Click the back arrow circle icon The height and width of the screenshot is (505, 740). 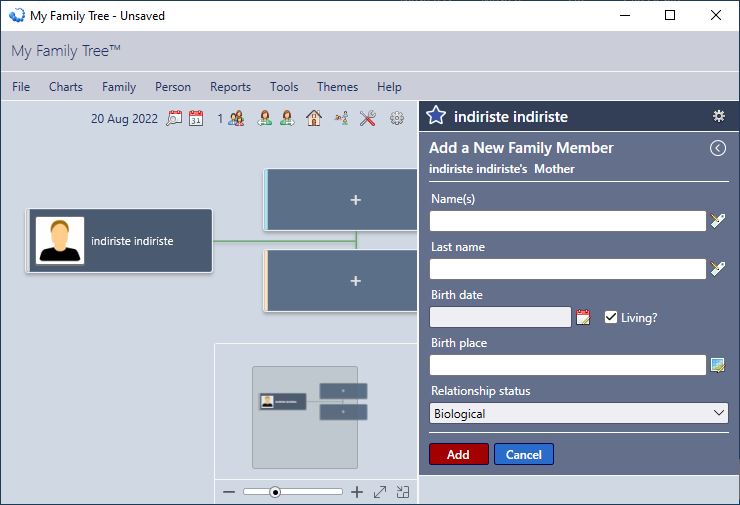click(718, 148)
